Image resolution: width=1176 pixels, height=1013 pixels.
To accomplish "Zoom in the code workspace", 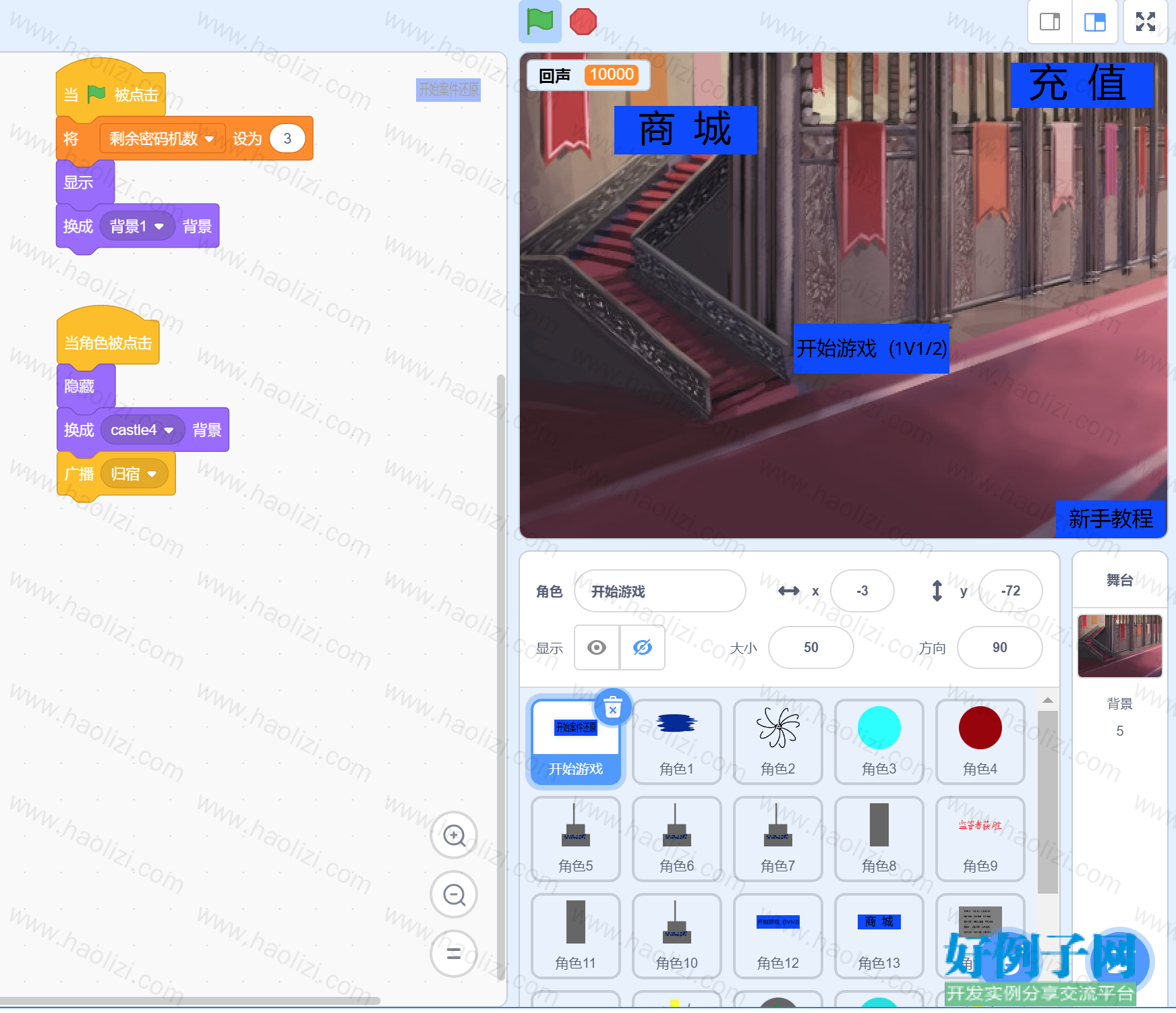I will pos(454,836).
